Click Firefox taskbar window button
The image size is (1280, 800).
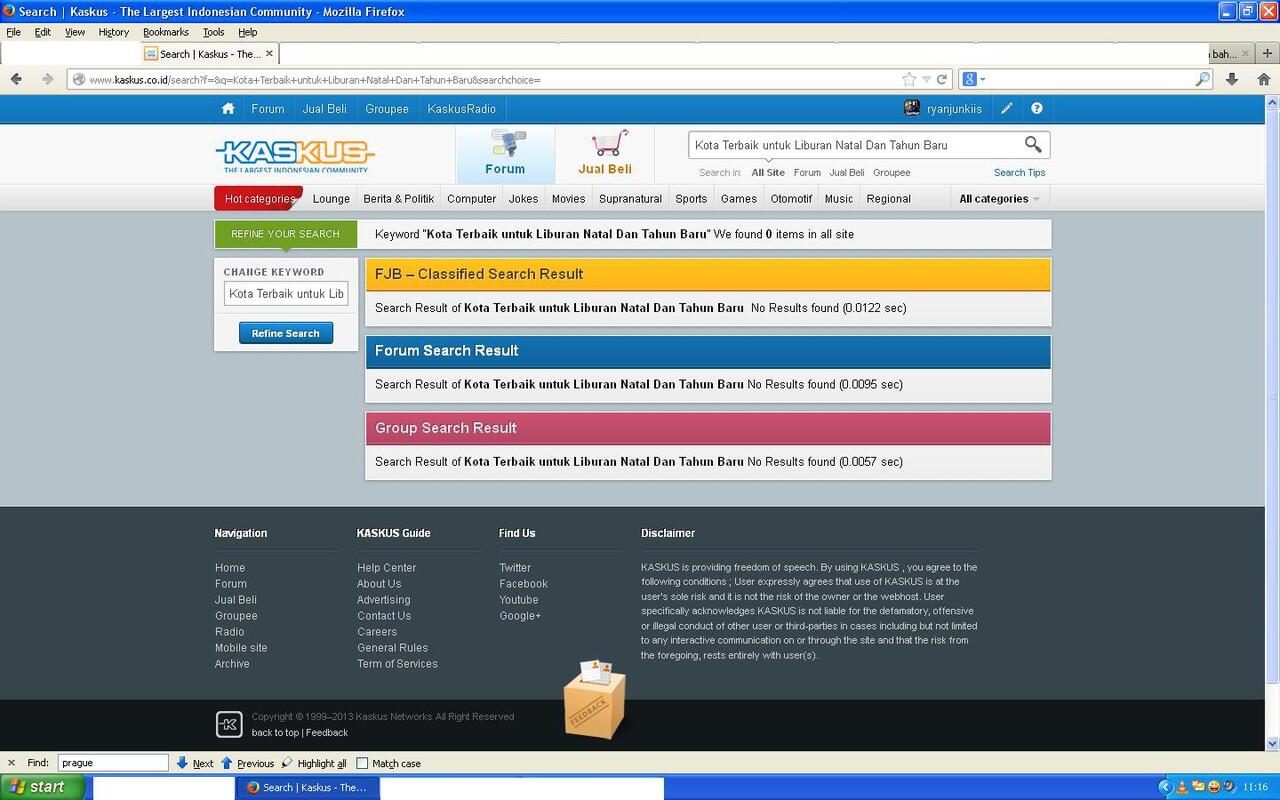(x=308, y=787)
